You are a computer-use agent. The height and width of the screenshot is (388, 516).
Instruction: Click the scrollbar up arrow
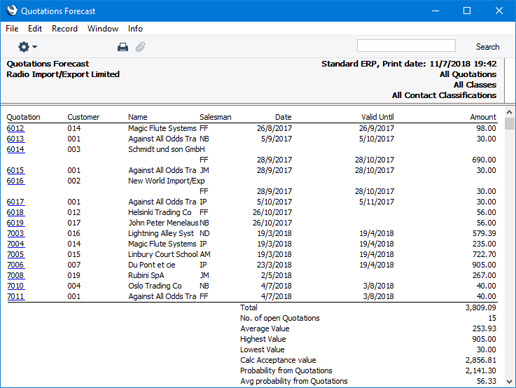[509, 112]
